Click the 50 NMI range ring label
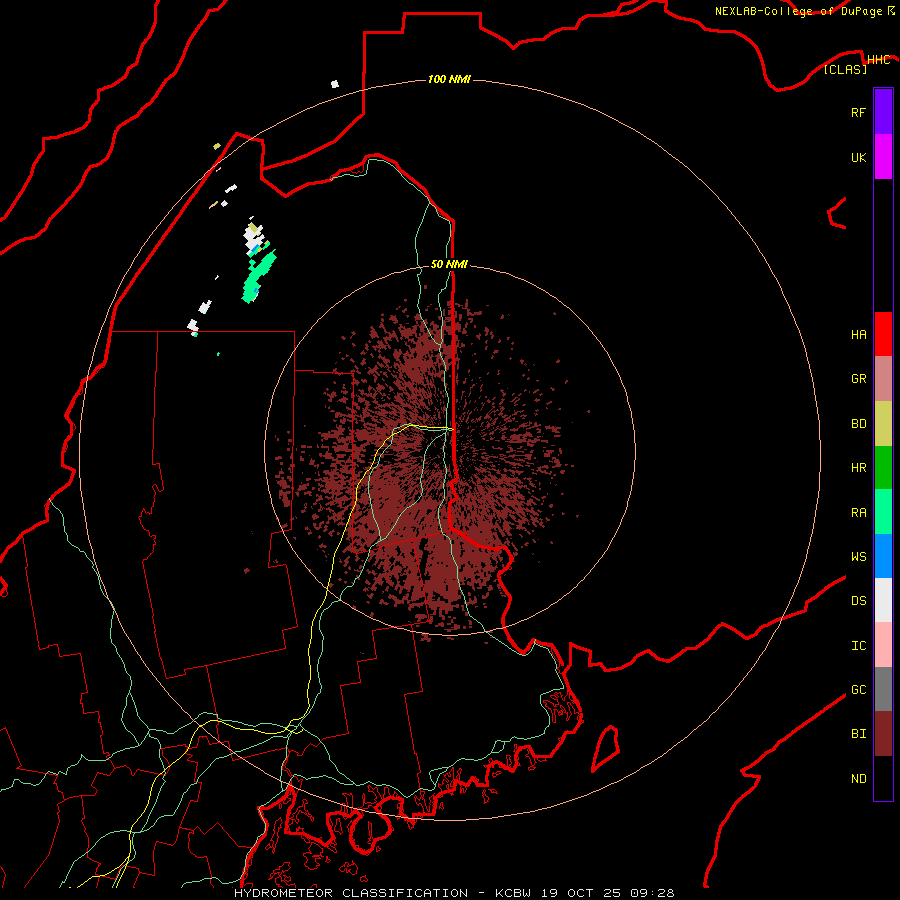 tap(449, 264)
